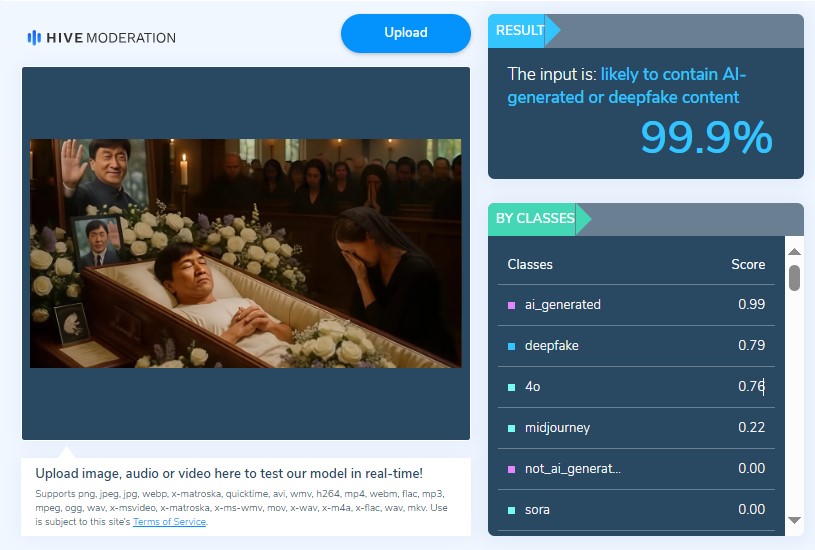Click the cyan marker beside sora
Image resolution: width=815 pixels, height=550 pixels.
point(512,510)
